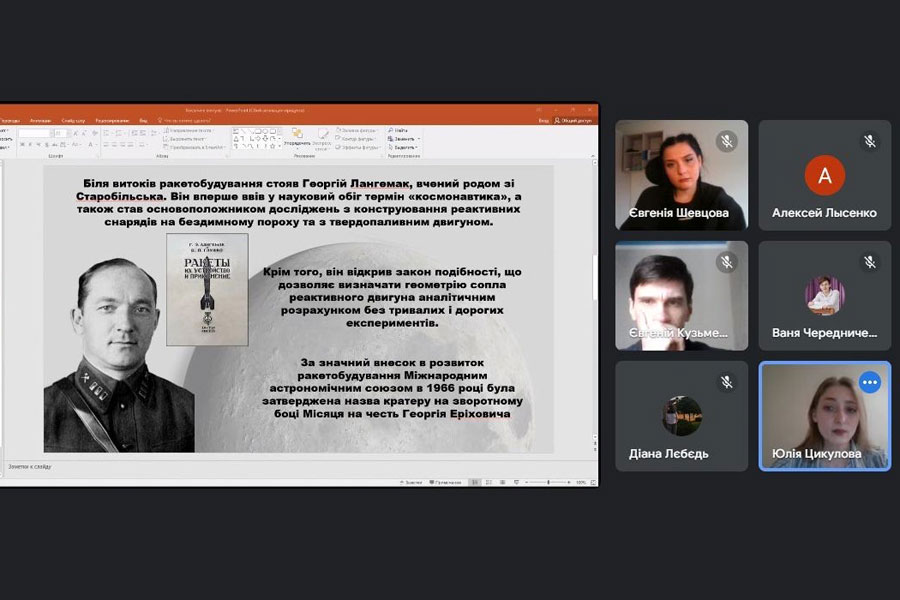Image resolution: width=900 pixels, height=600 pixels.
Task: Click underlined word 'Старобільська' on slide
Action: click(119, 197)
